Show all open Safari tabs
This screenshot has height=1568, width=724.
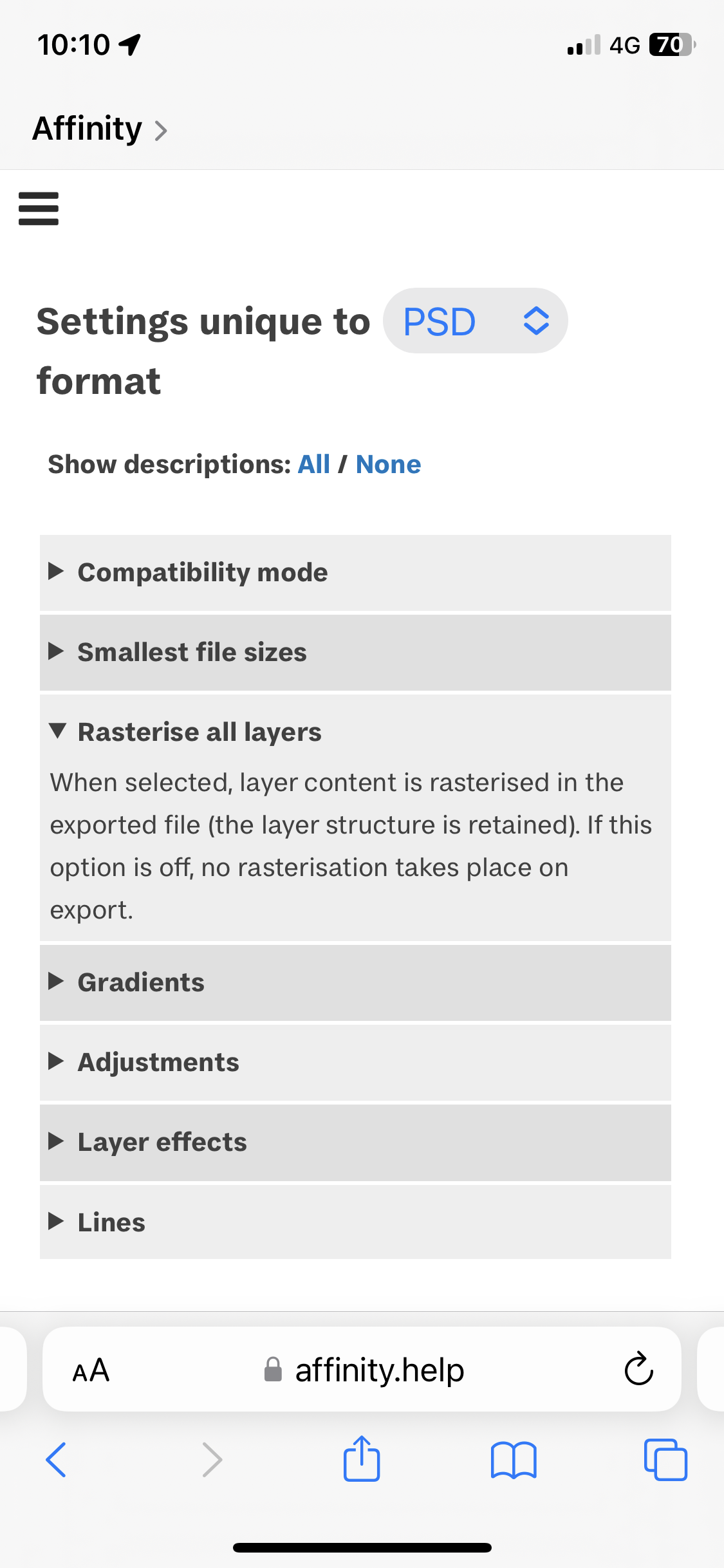pyautogui.click(x=665, y=1459)
